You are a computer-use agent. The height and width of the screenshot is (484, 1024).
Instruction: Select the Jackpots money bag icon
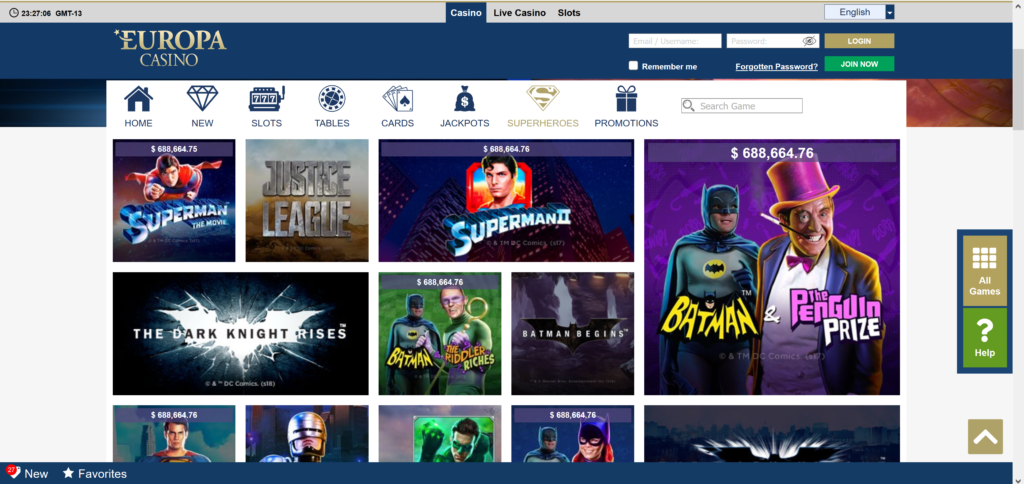(465, 99)
